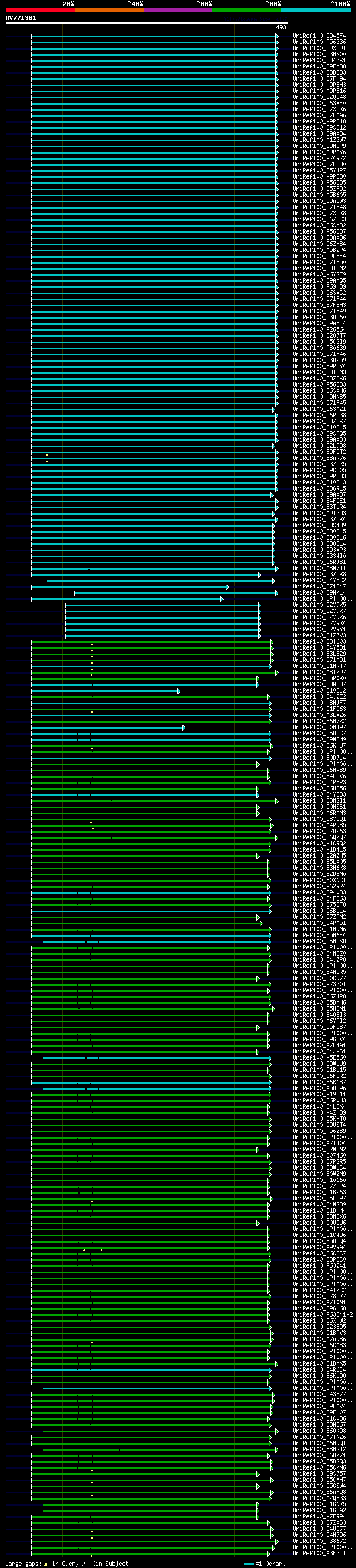This screenshot has width=356, height=1568.
Task: Select the AV771381 query sequence label
Action: click(x=21, y=18)
